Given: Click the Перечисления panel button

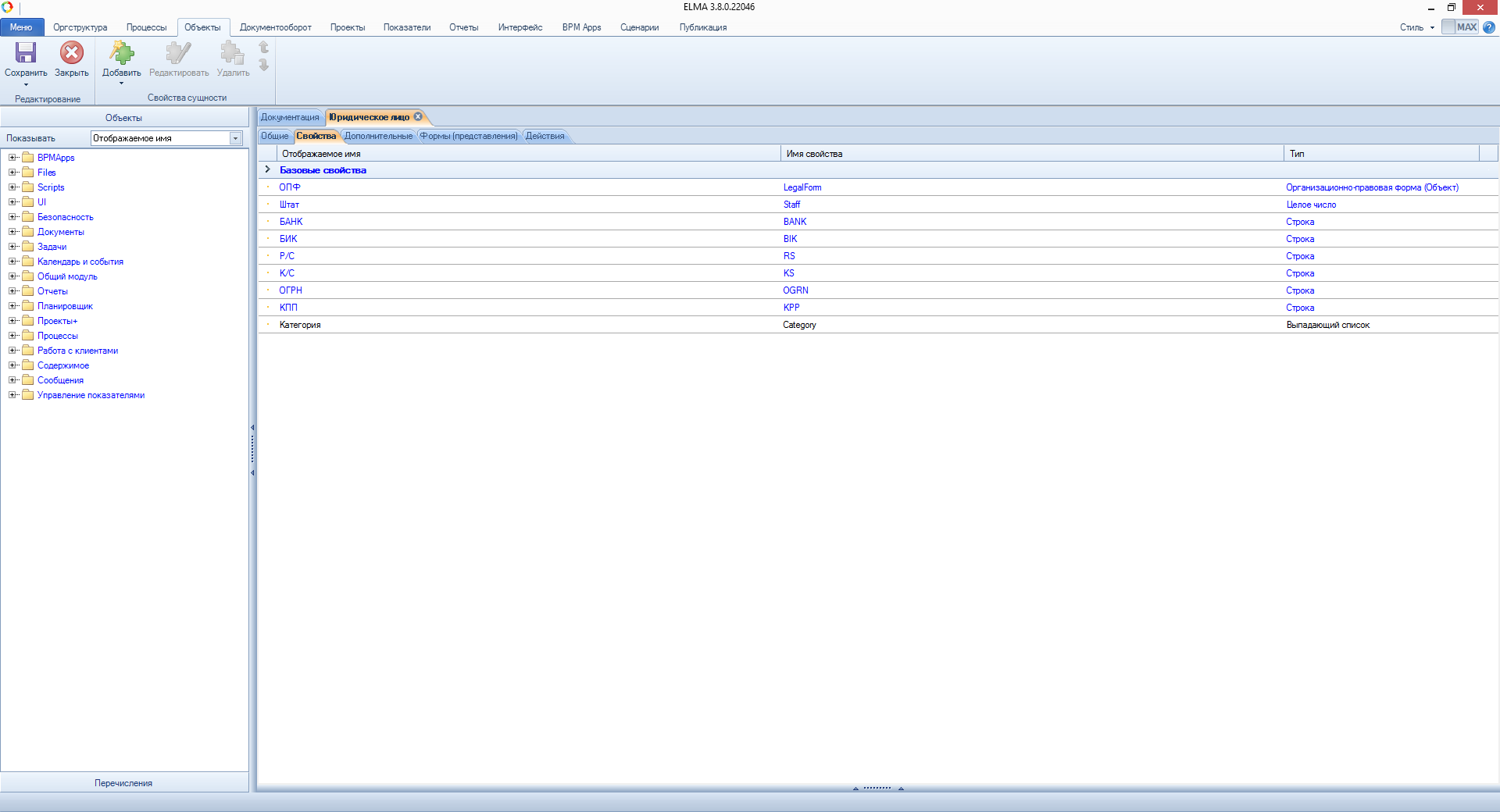Looking at the screenshot, I should pos(123,783).
